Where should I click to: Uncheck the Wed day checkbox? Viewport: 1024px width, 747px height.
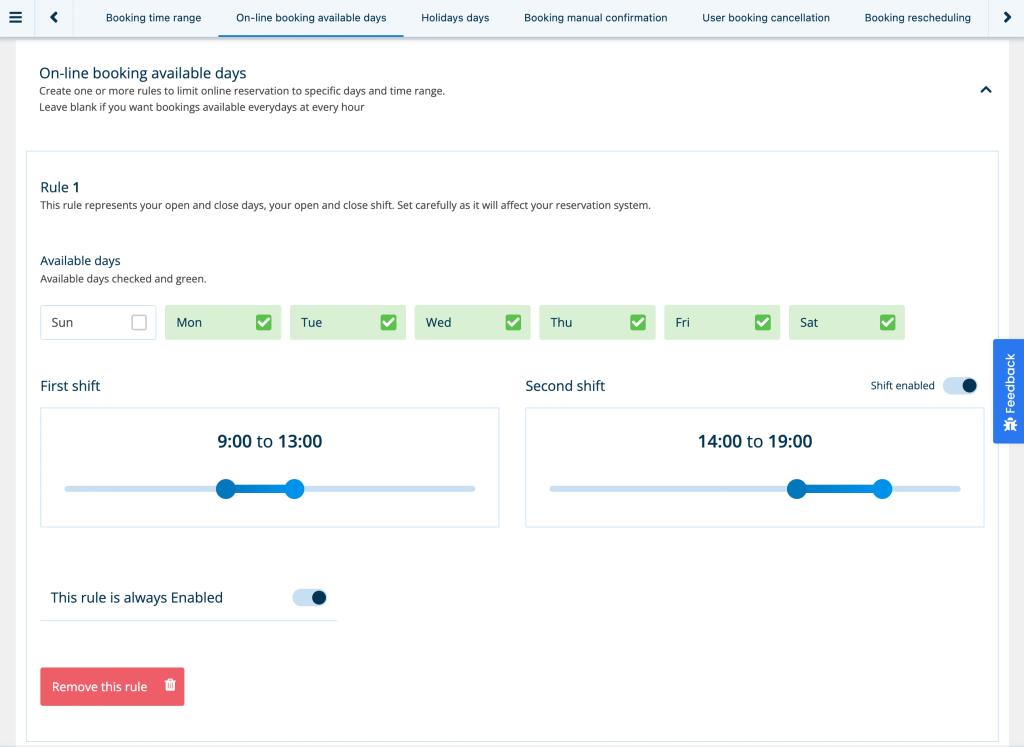pyautogui.click(x=513, y=322)
